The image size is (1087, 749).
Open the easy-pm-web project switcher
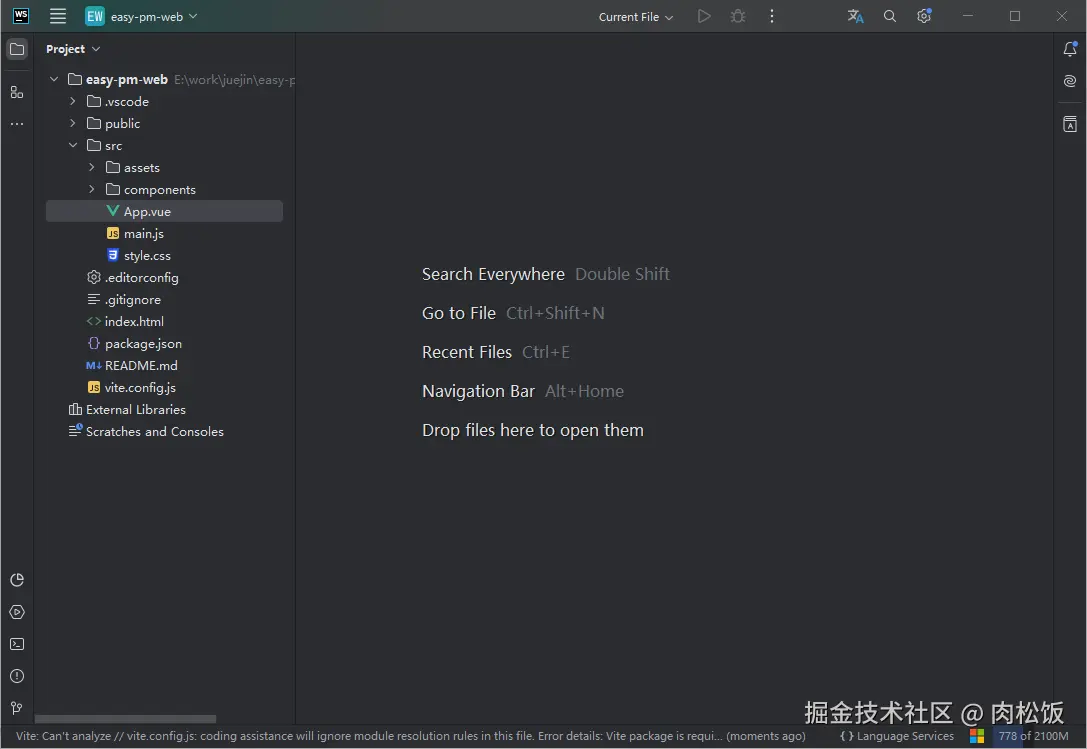(141, 16)
